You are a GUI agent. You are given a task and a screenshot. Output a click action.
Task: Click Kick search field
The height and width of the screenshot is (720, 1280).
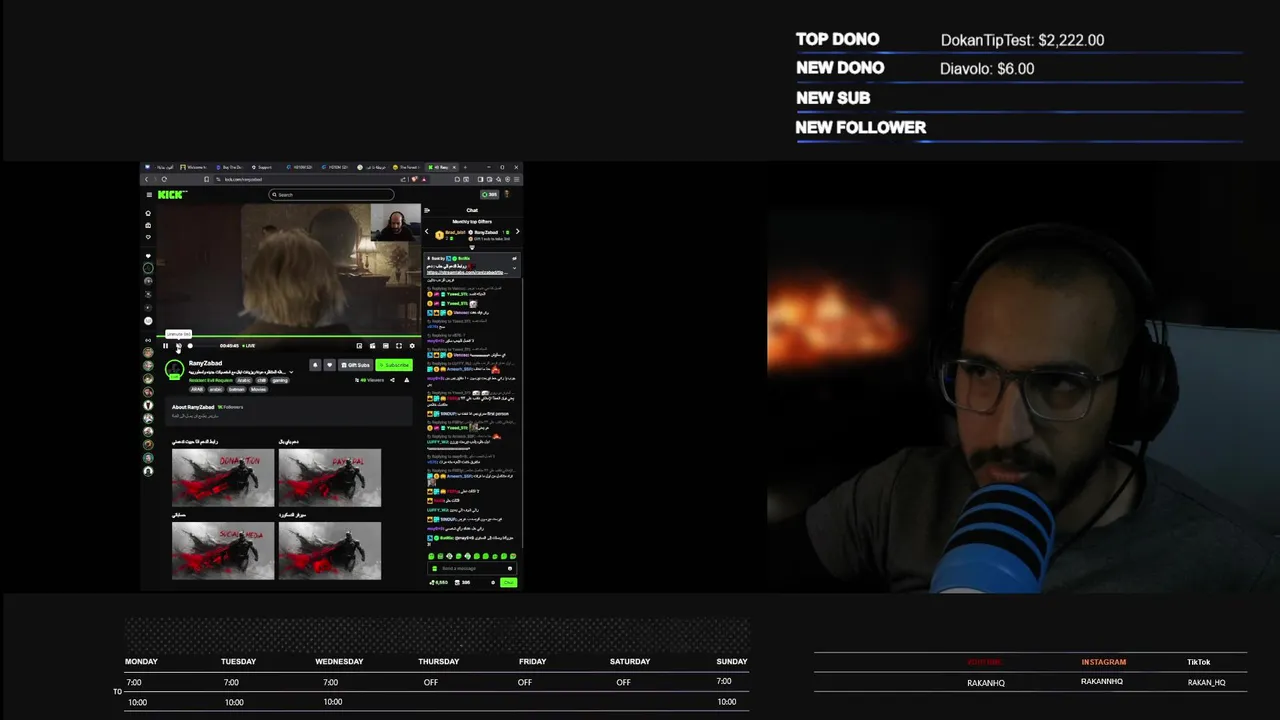tap(331, 195)
